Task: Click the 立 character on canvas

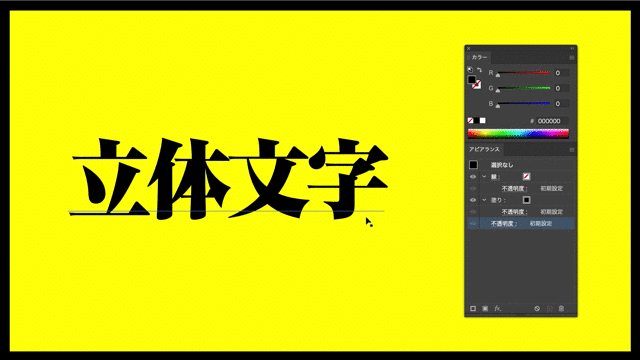Action: [x=110, y=178]
